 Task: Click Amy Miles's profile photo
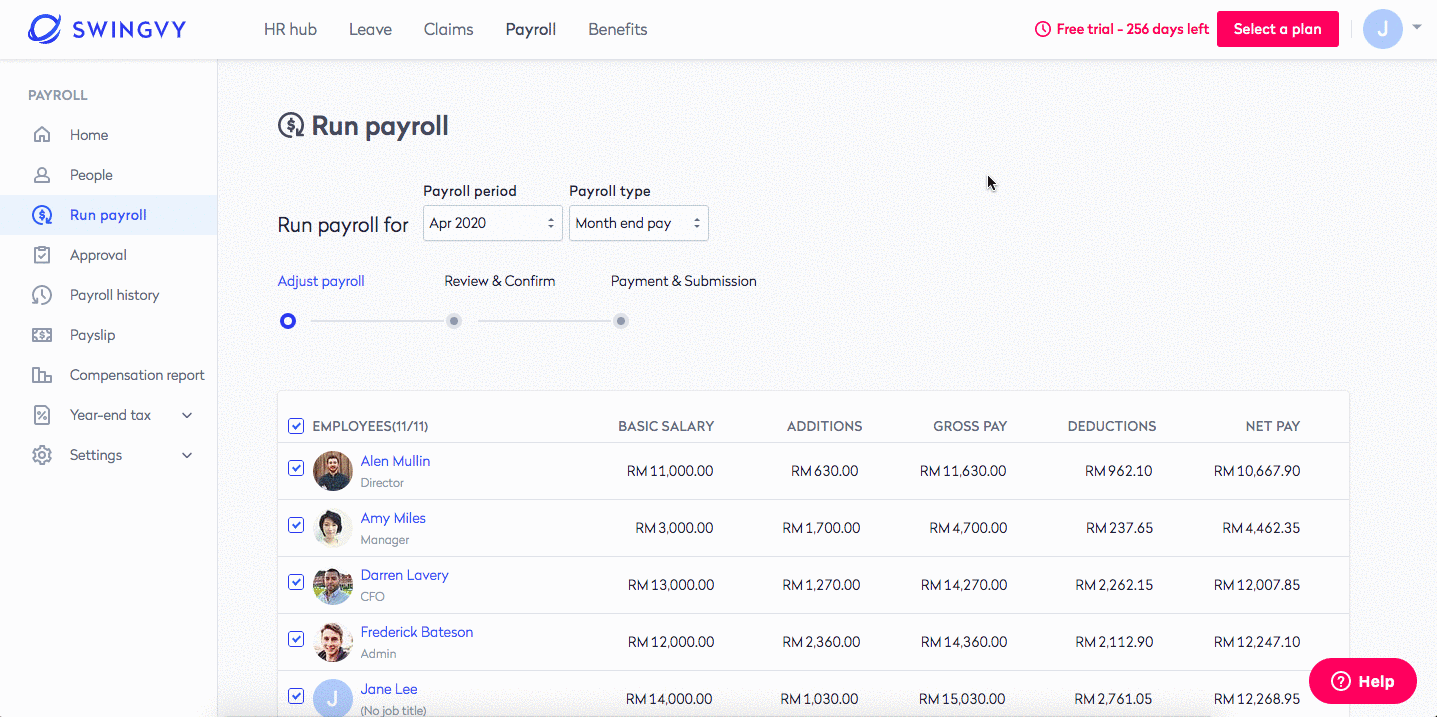point(333,528)
